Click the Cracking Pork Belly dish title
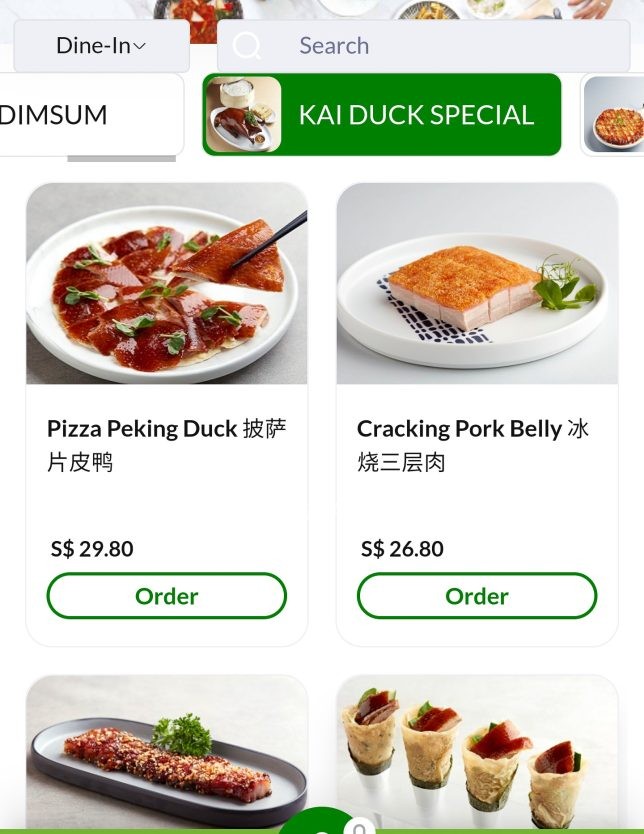Image resolution: width=644 pixels, height=834 pixels. [x=473, y=445]
